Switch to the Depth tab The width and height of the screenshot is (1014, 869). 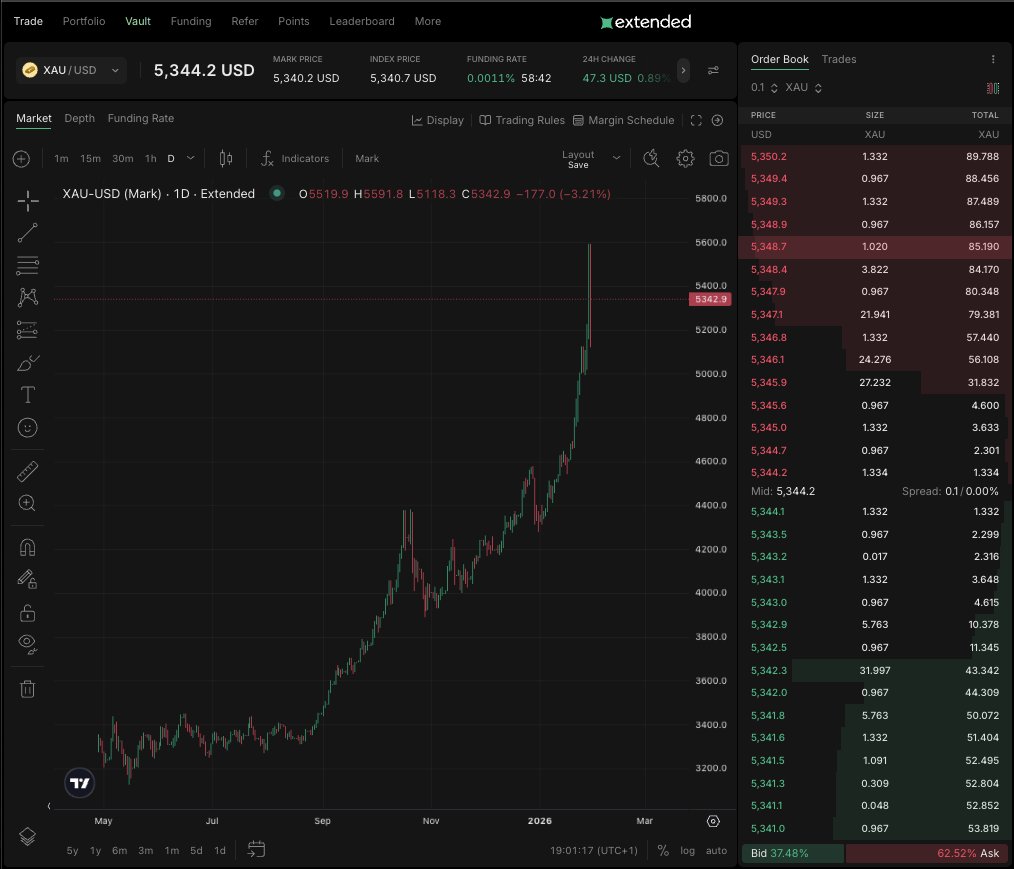point(80,118)
